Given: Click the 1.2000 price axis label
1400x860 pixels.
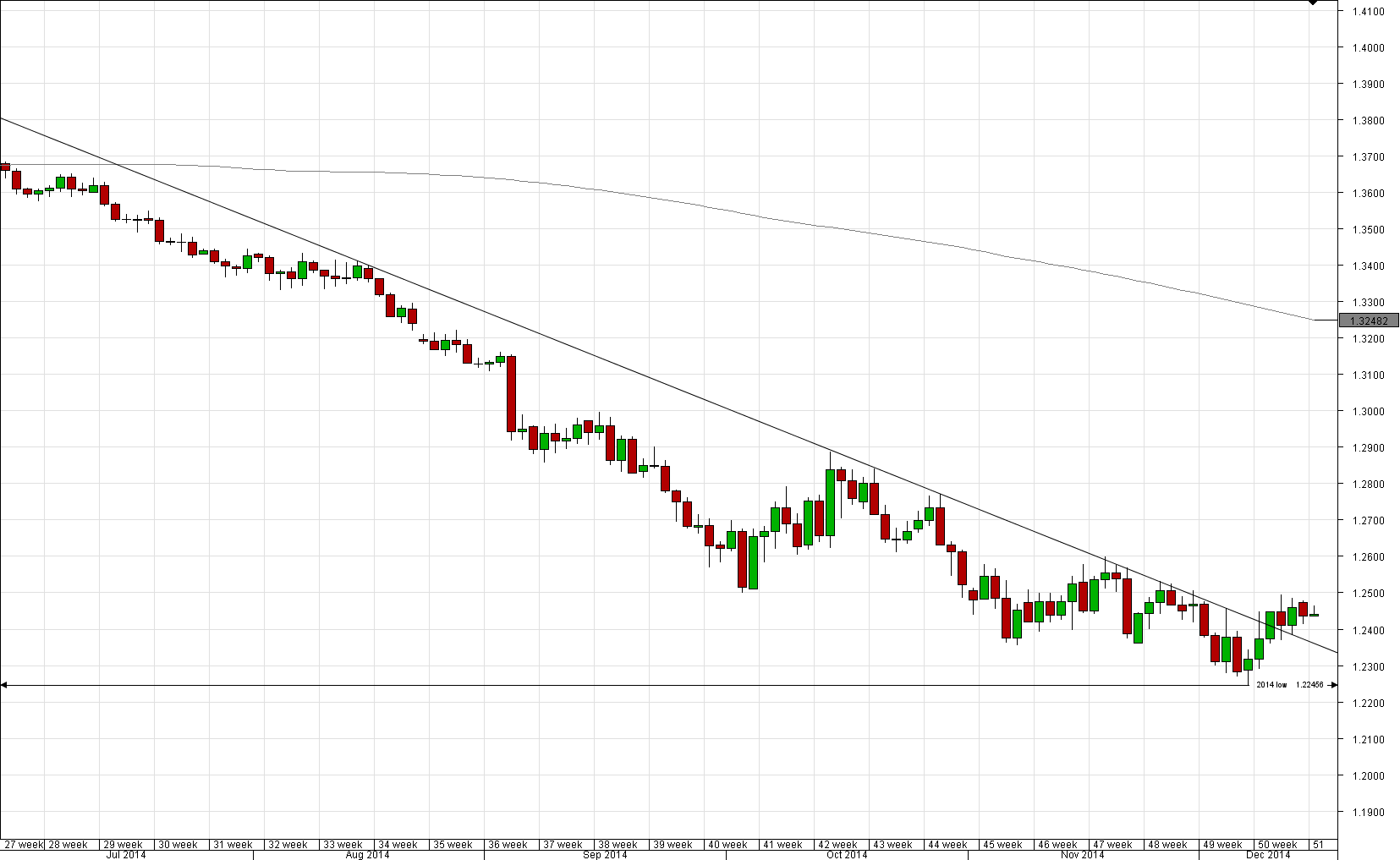Looking at the screenshot, I should (1368, 775).
